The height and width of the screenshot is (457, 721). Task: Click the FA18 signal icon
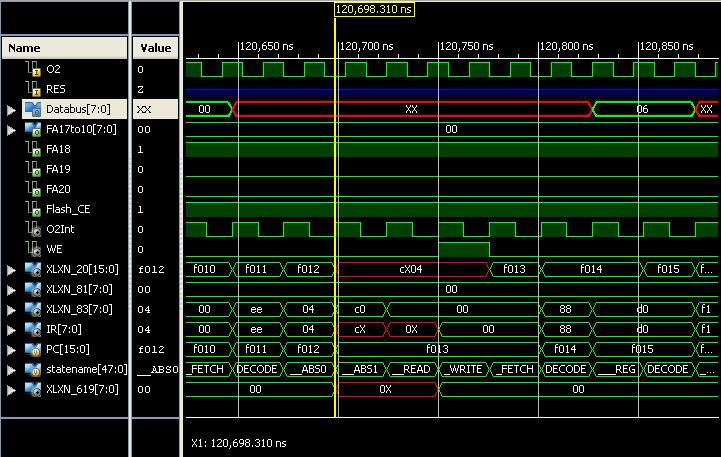pyautogui.click(x=32, y=149)
